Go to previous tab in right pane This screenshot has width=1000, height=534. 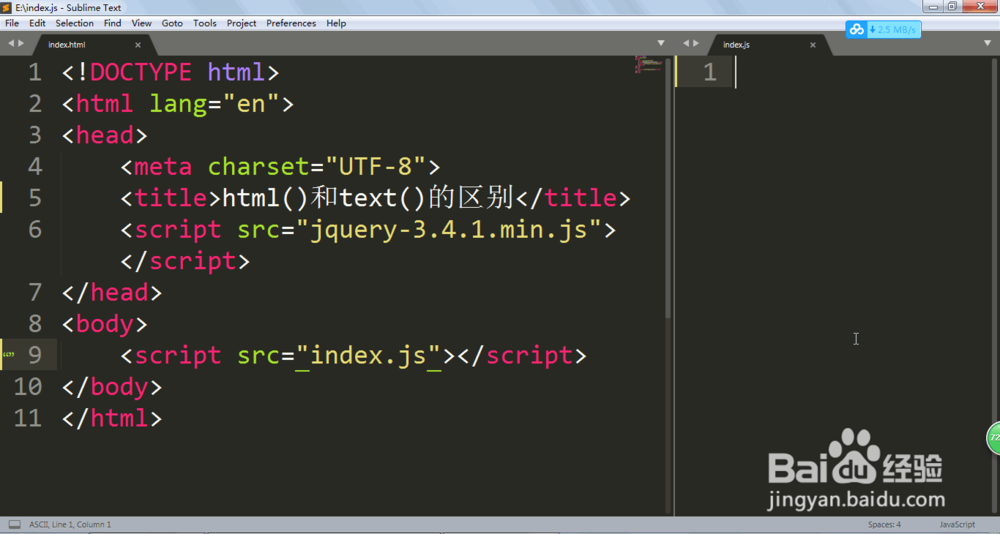pos(686,43)
